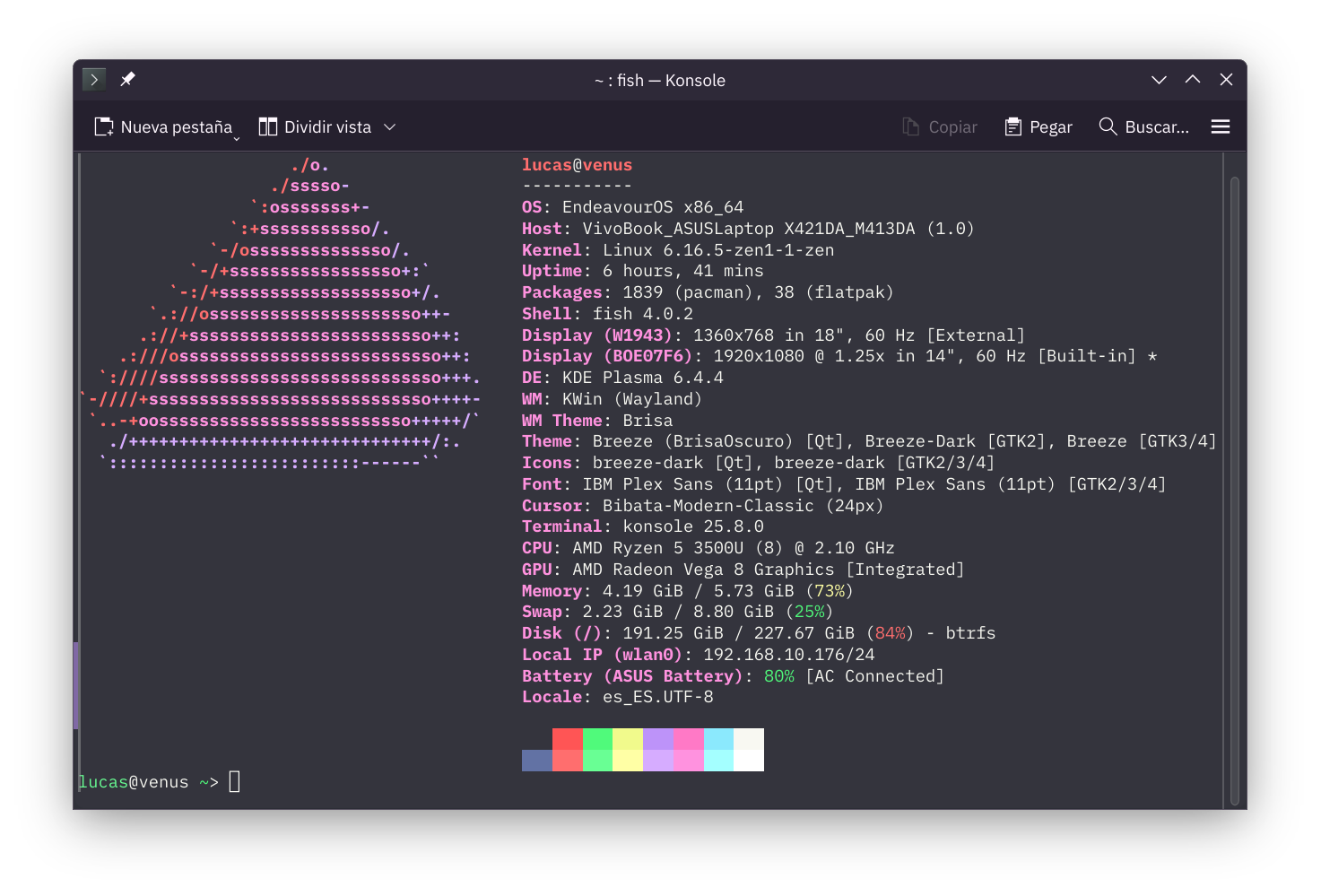
Task: Expand the Nueva pestaña dropdown arrow
Action: coord(237,138)
